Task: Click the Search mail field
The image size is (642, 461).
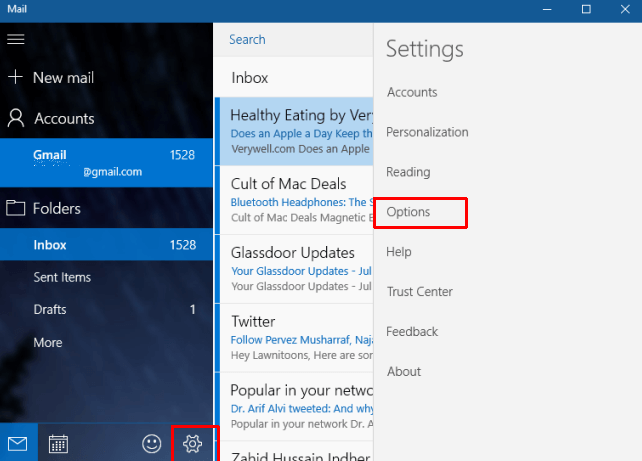Action: [293, 39]
